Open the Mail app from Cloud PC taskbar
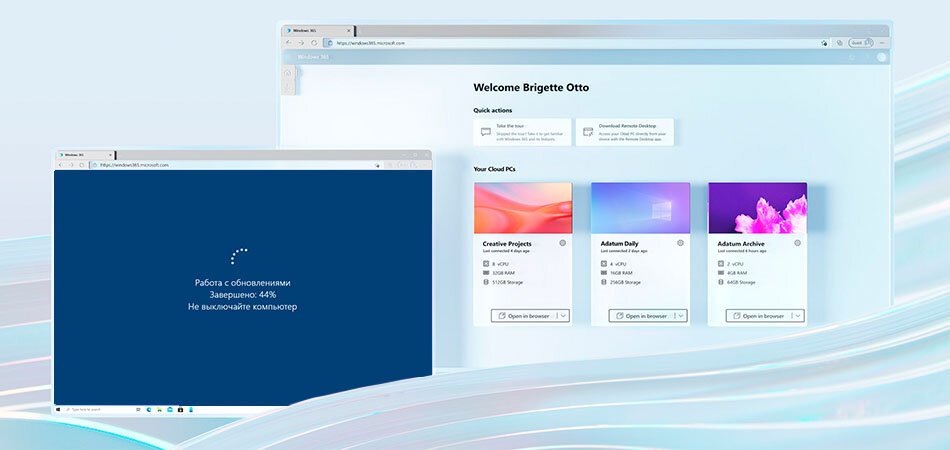 pyautogui.click(x=170, y=409)
